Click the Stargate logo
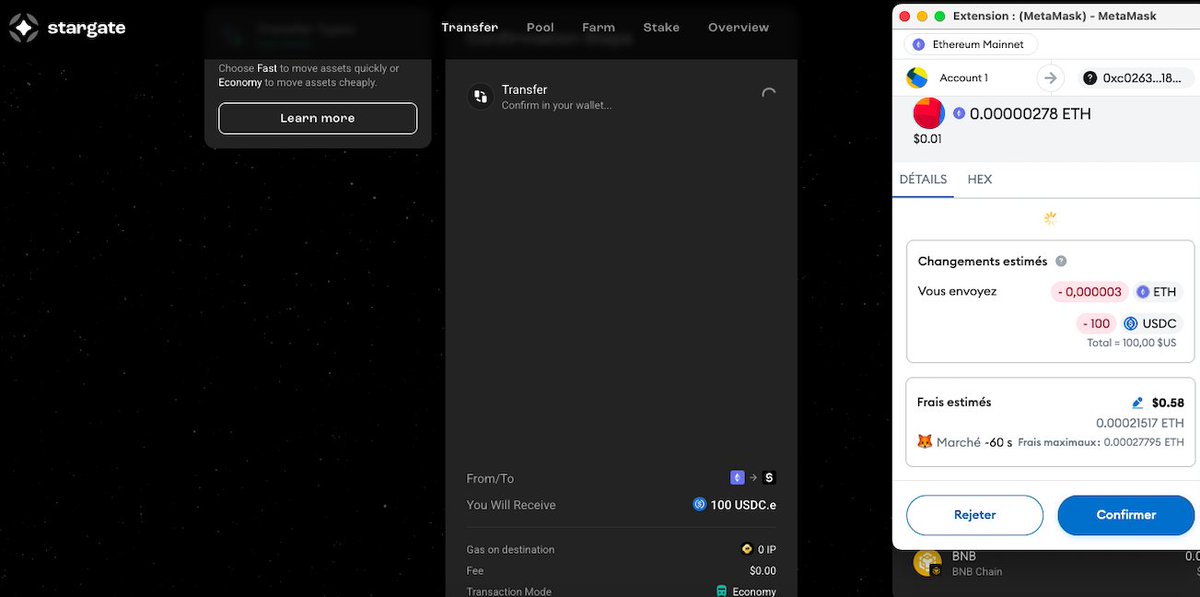Screen dimensions: 1200x597 tap(68, 28)
